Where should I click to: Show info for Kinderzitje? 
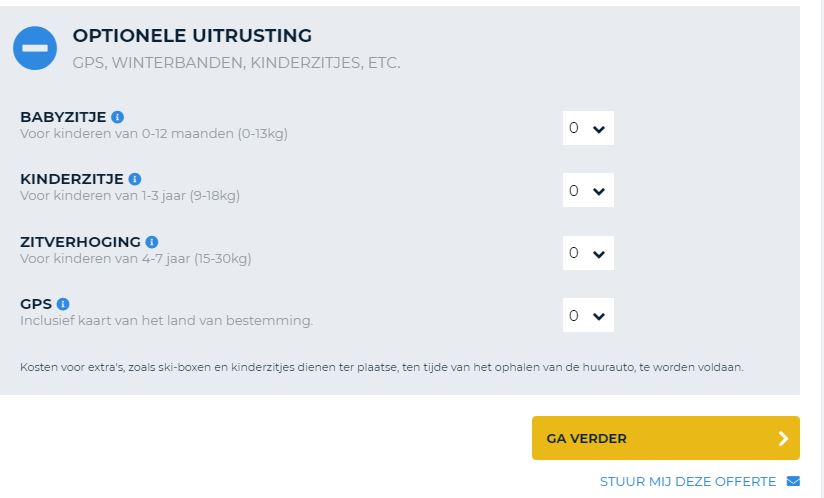click(136, 179)
